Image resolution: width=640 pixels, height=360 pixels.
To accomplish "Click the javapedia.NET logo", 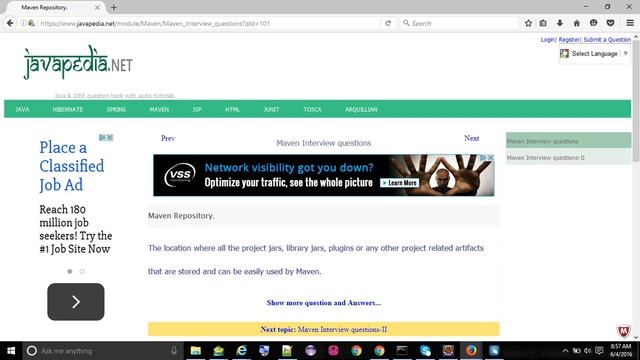I will pos(78,63).
